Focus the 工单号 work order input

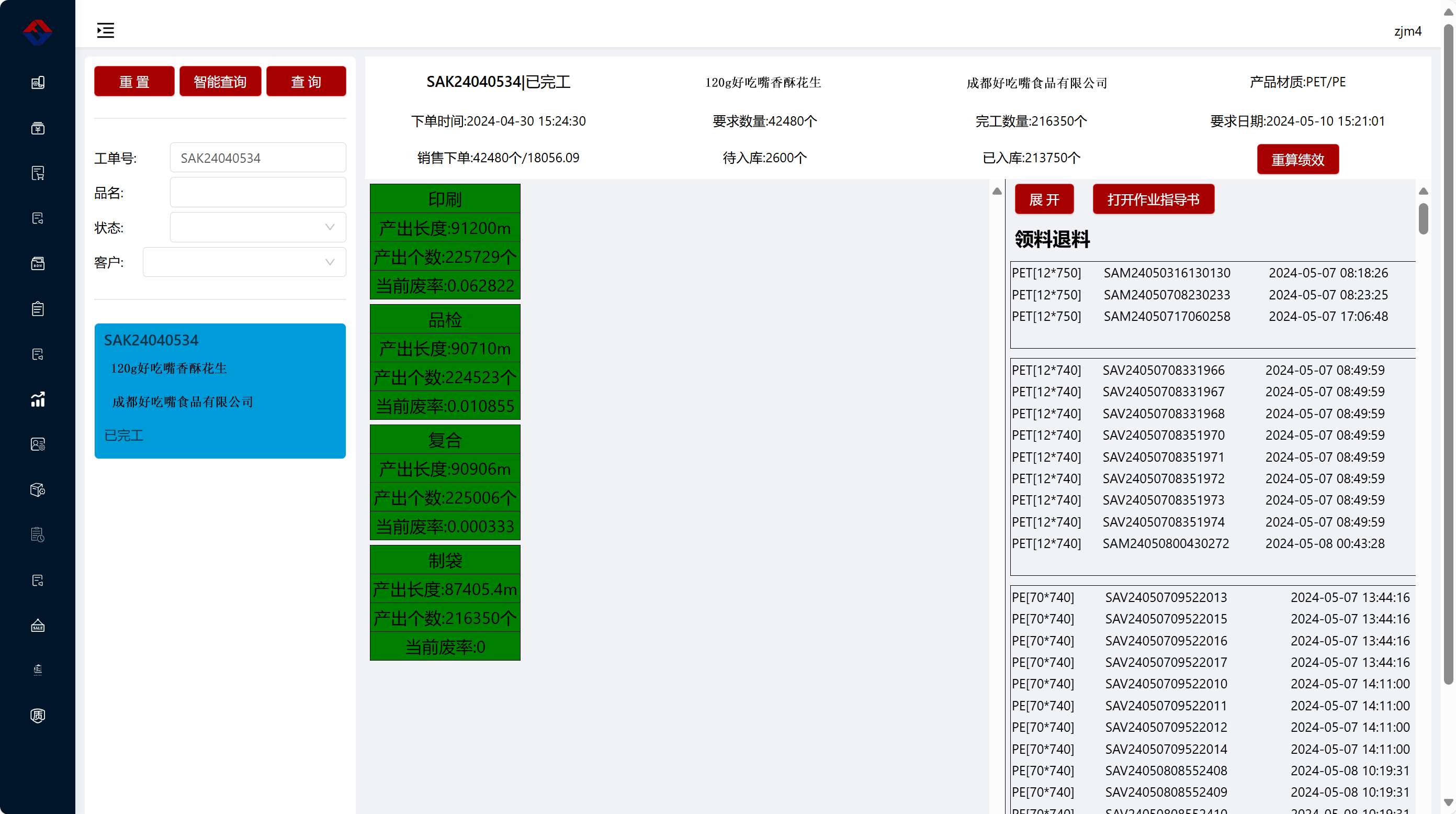(258, 158)
